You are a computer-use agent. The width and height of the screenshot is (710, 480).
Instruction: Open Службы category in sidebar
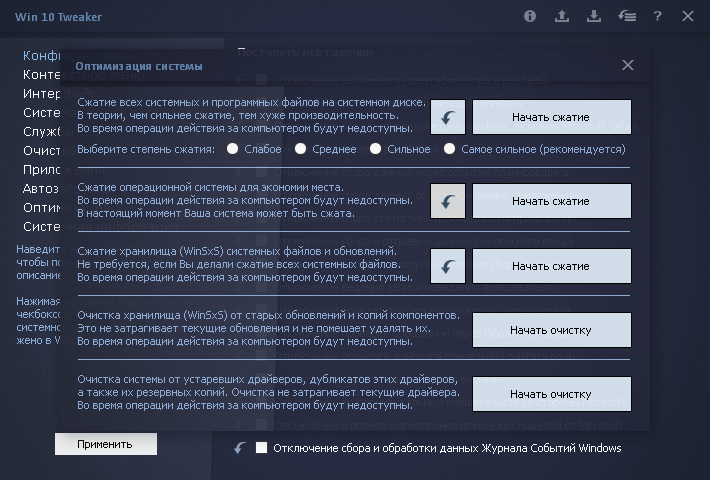[41, 132]
